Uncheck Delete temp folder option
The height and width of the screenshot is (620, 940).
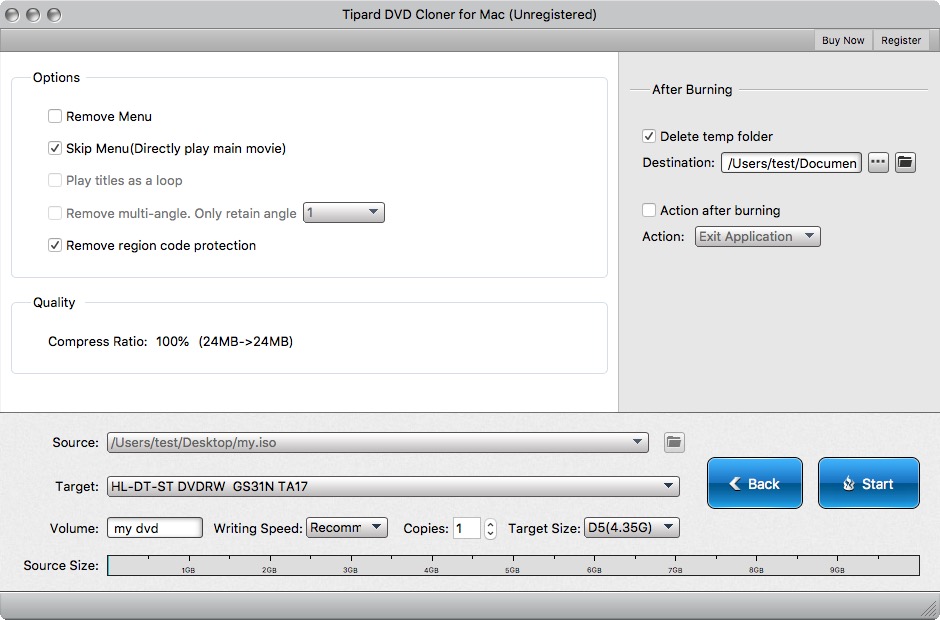649,136
